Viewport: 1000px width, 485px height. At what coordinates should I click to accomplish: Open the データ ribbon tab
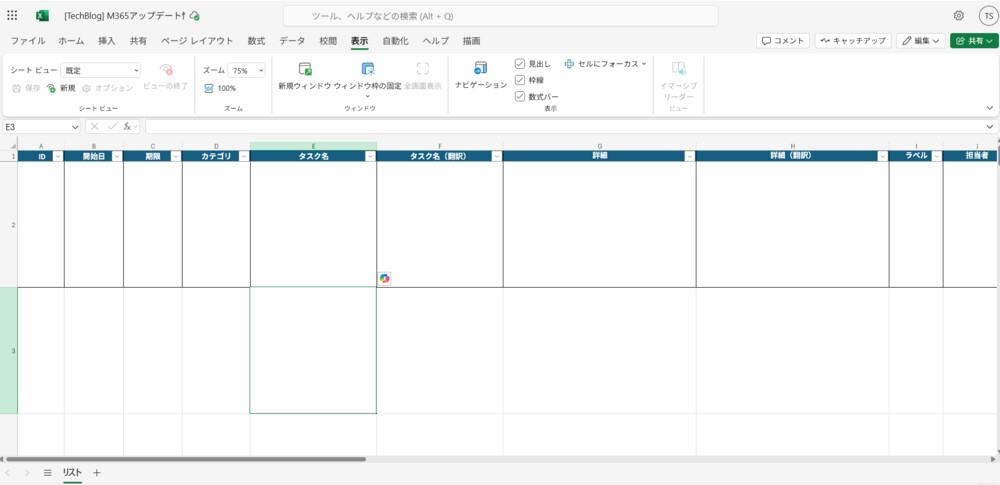(292, 41)
